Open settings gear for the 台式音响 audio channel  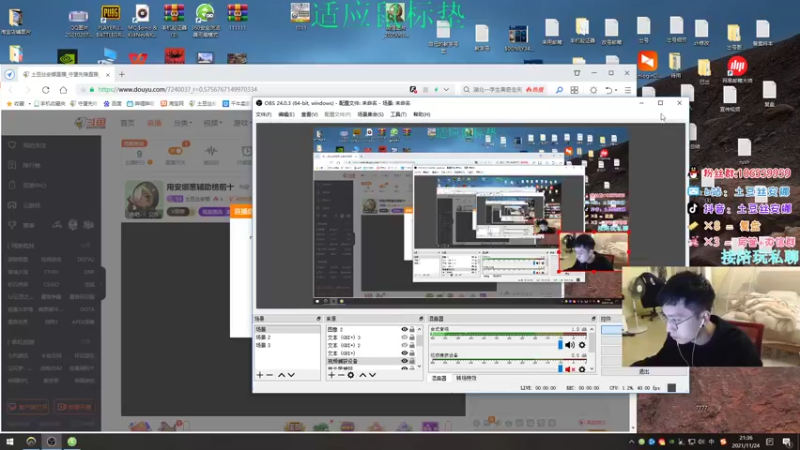[582, 345]
